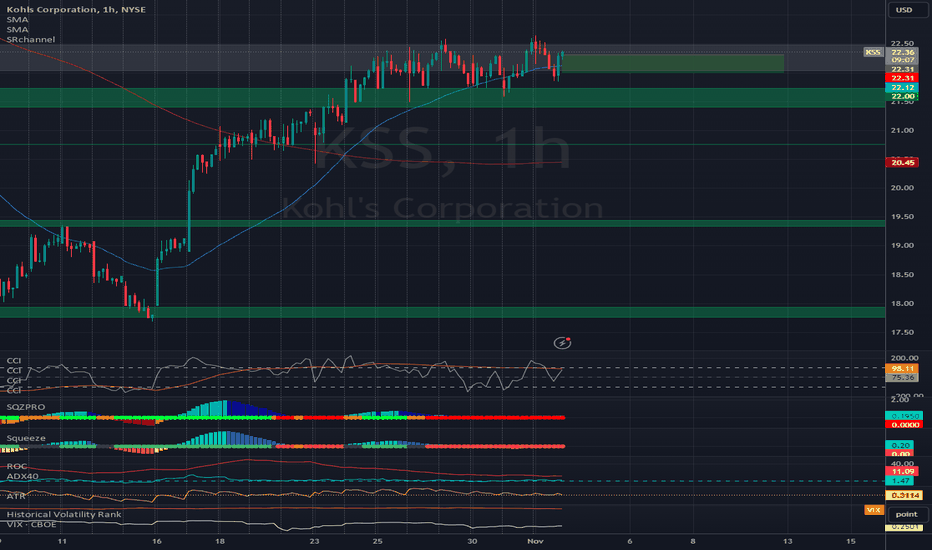932x550 pixels.
Task: Click the countdown label 09:07
Action: [902, 60]
